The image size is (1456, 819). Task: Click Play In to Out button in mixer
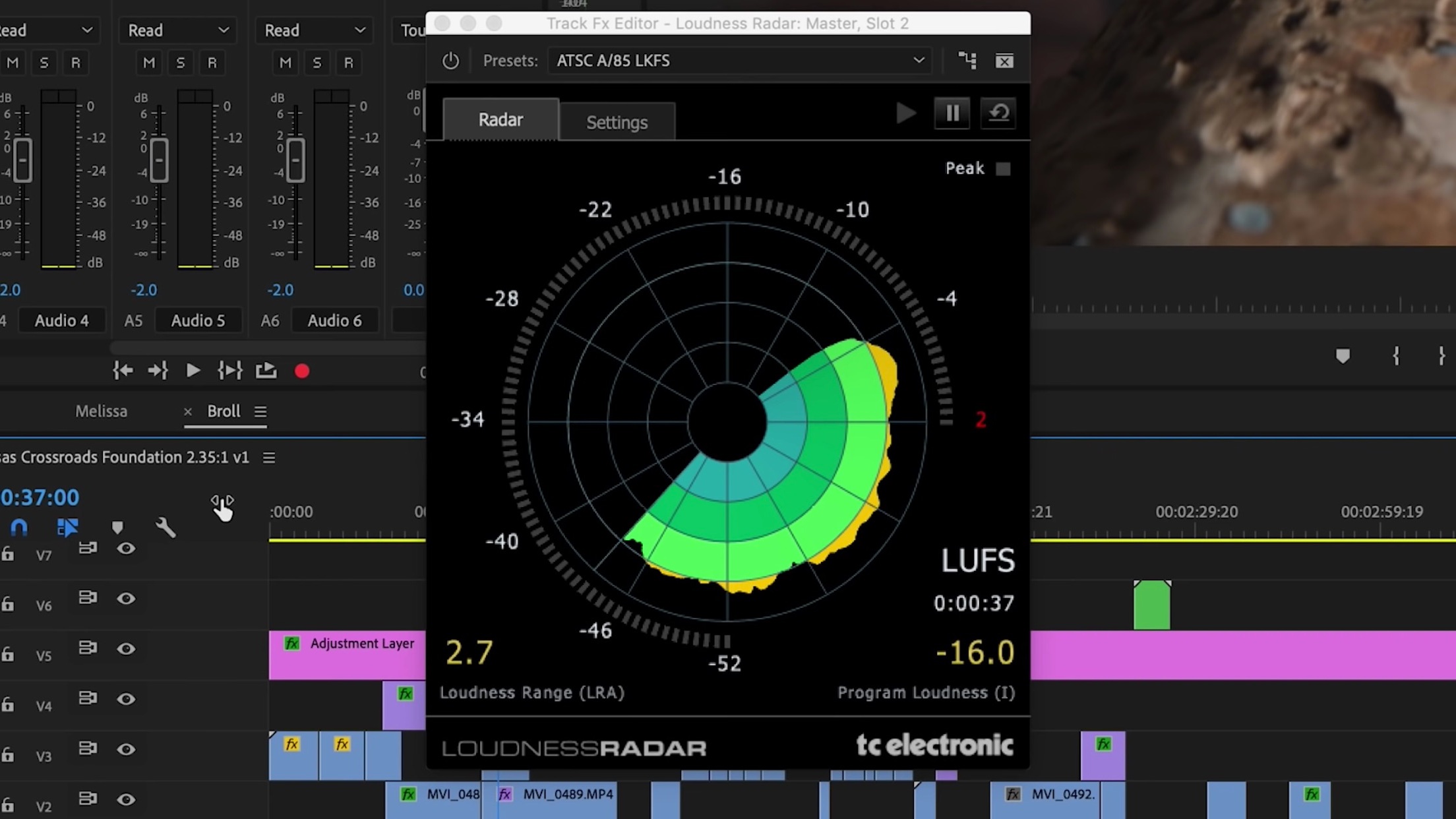[229, 371]
